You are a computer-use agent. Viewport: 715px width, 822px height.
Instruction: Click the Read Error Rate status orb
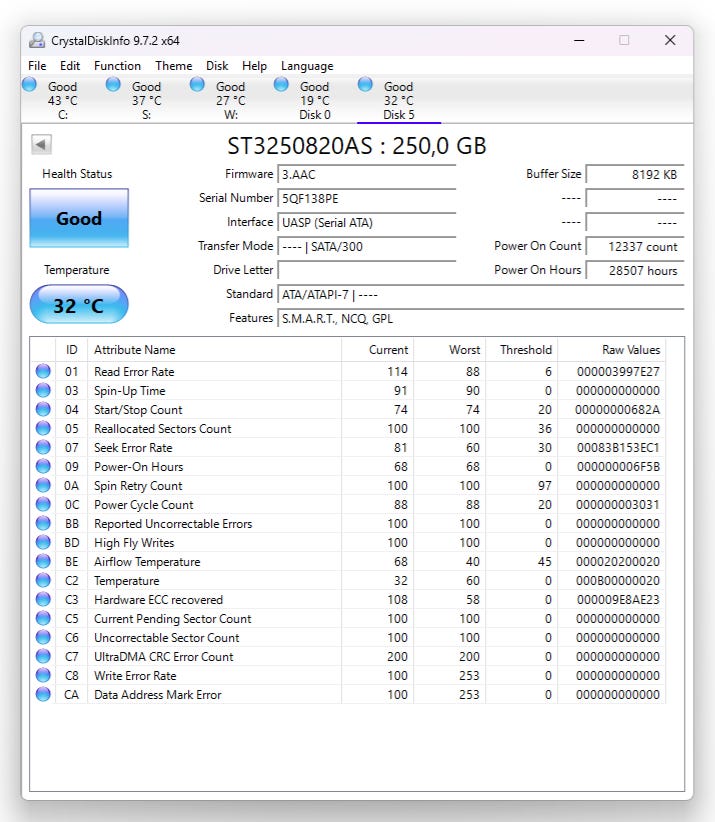point(43,372)
